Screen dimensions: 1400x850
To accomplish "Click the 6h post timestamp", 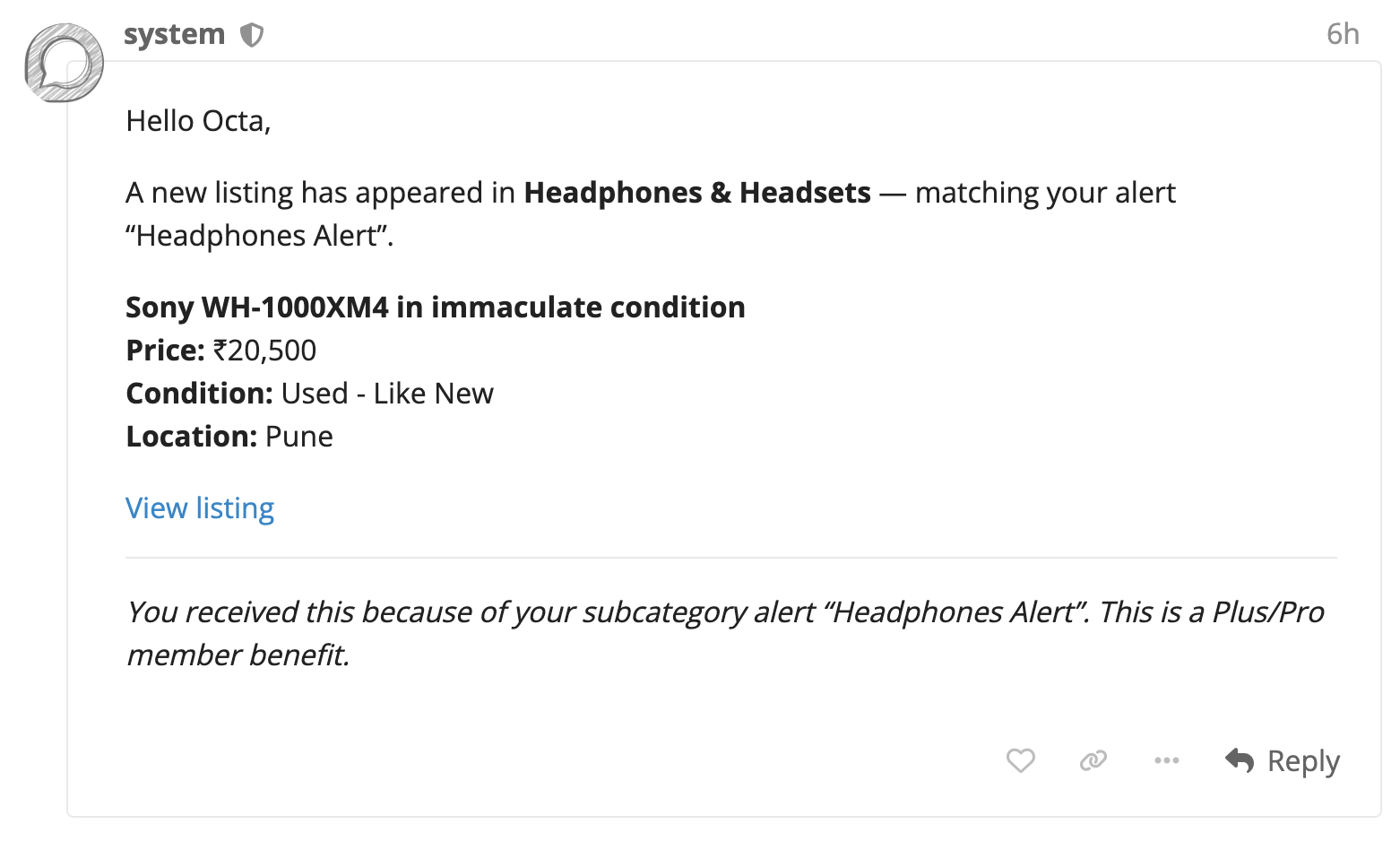I will [x=1342, y=34].
